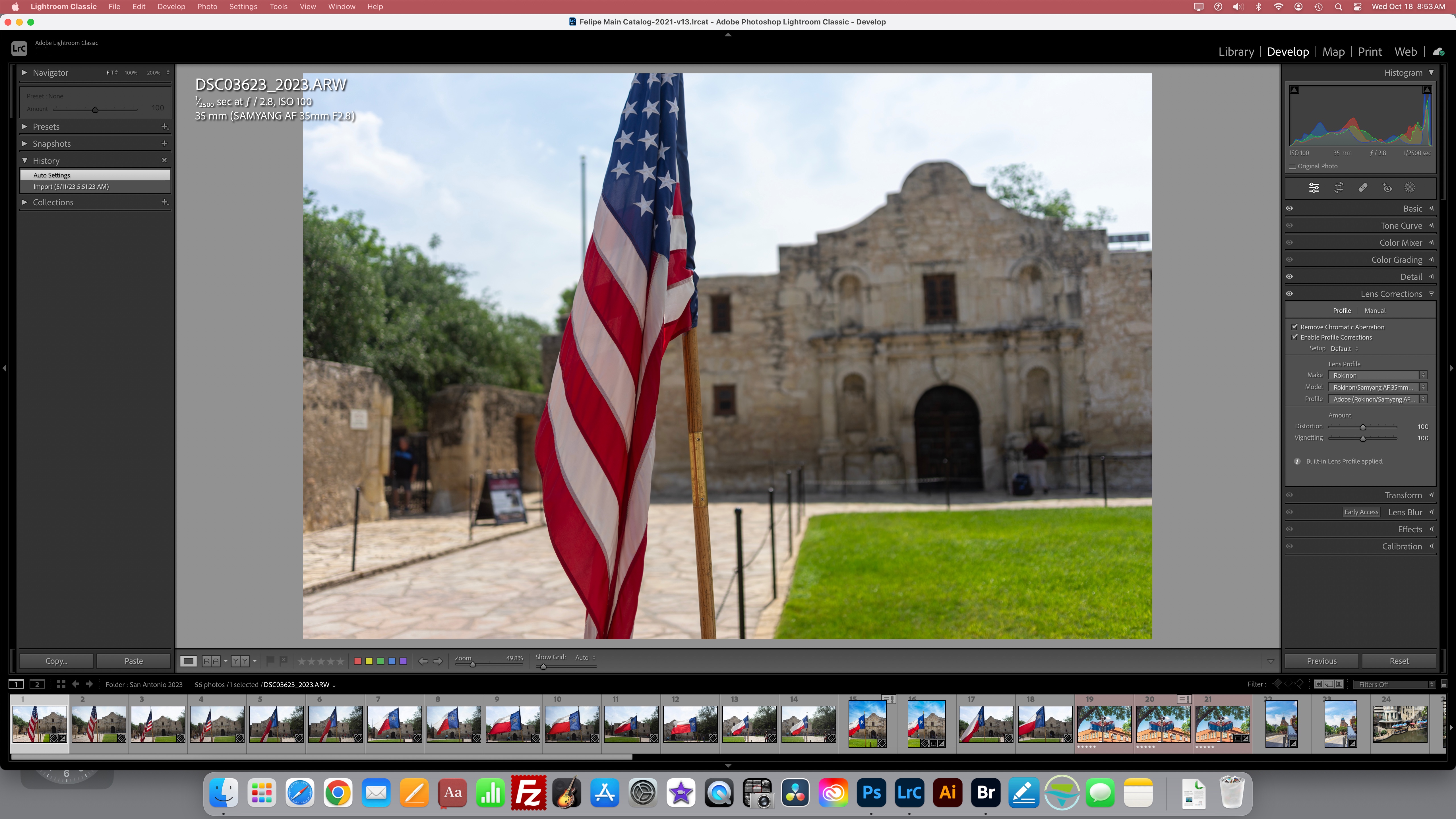The image size is (1456, 819).
Task: Select the Crop overlay tool
Action: 1339,188
